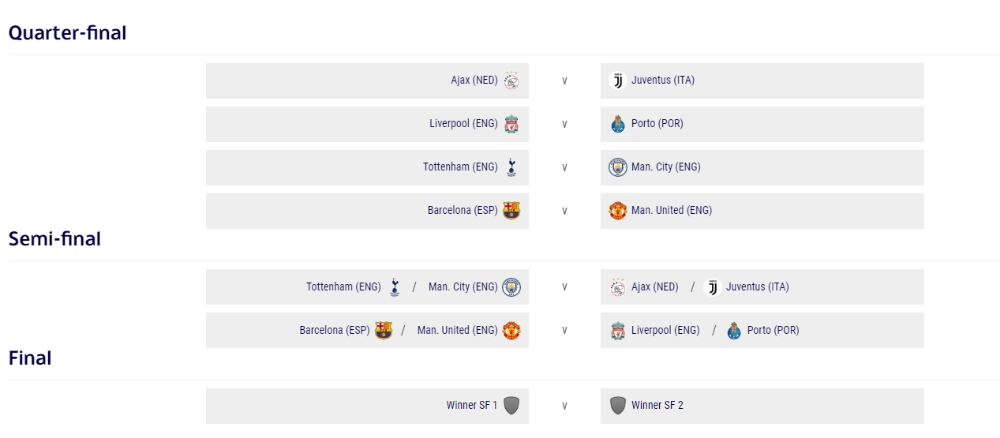Click the Man. United crest in the quarter-final row
This screenshot has width=1000, height=438.
(x=617, y=211)
